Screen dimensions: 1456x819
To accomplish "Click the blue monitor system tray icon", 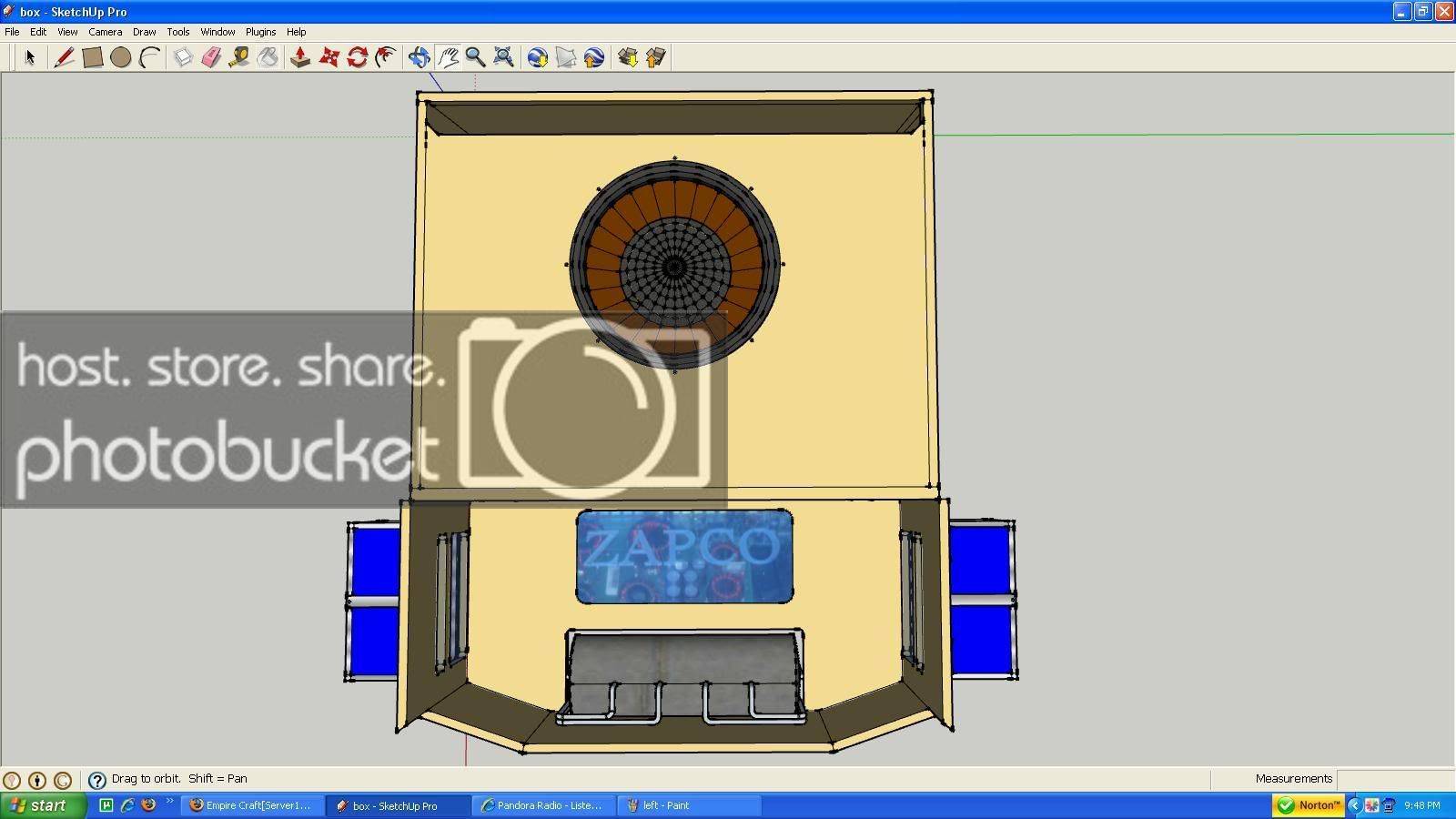I will pos(1389,805).
